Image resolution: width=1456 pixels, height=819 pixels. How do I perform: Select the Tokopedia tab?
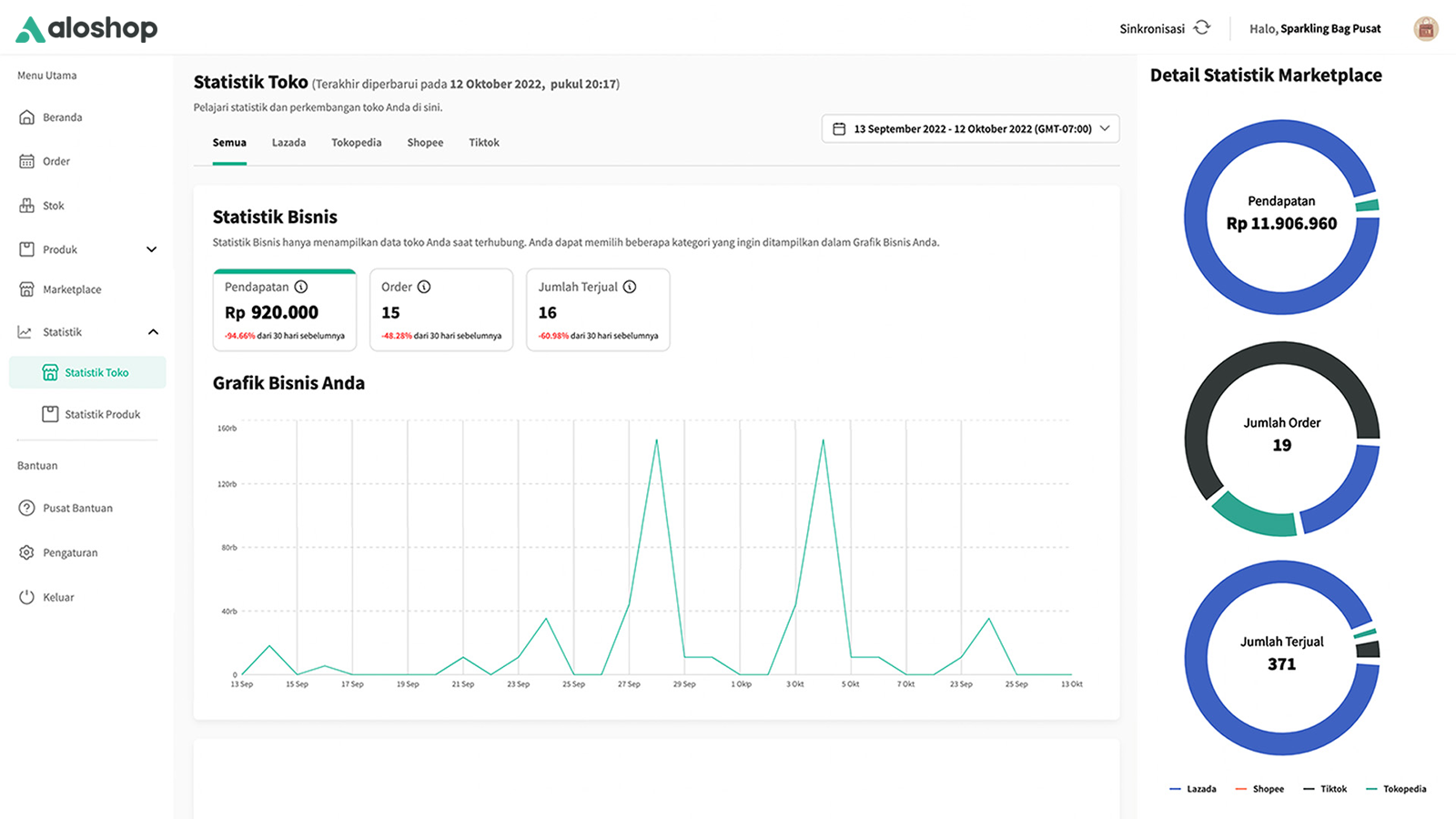[356, 142]
